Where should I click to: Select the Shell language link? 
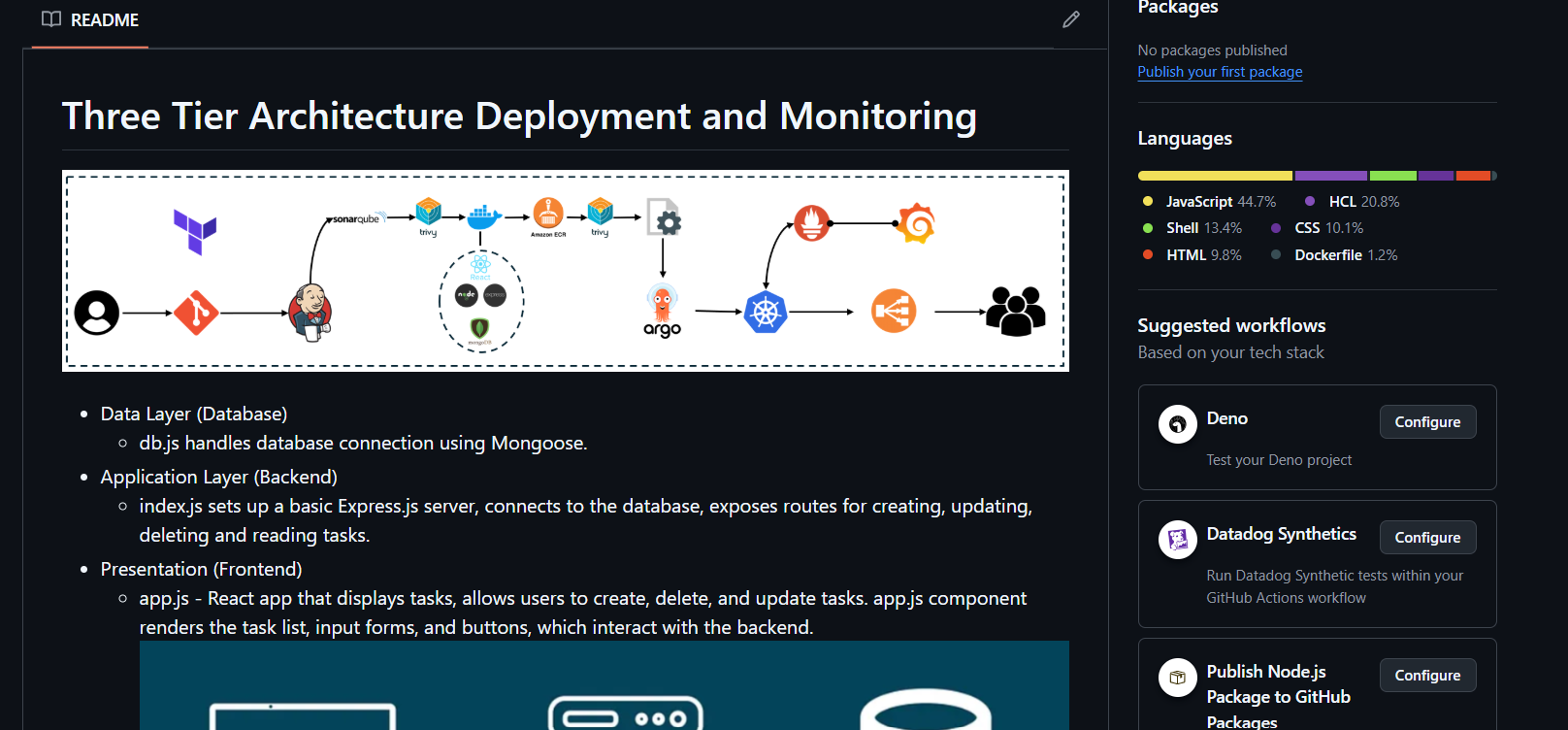coord(1203,228)
